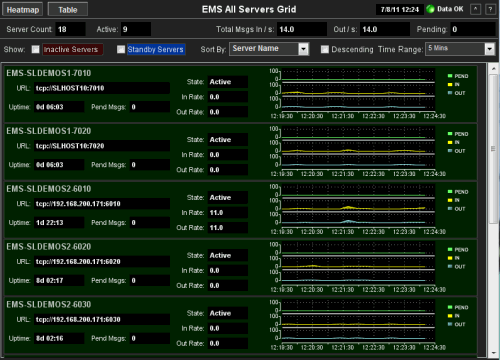Click the Pend Msgs value for EMS-SLDEMOS1-7020

point(150,165)
